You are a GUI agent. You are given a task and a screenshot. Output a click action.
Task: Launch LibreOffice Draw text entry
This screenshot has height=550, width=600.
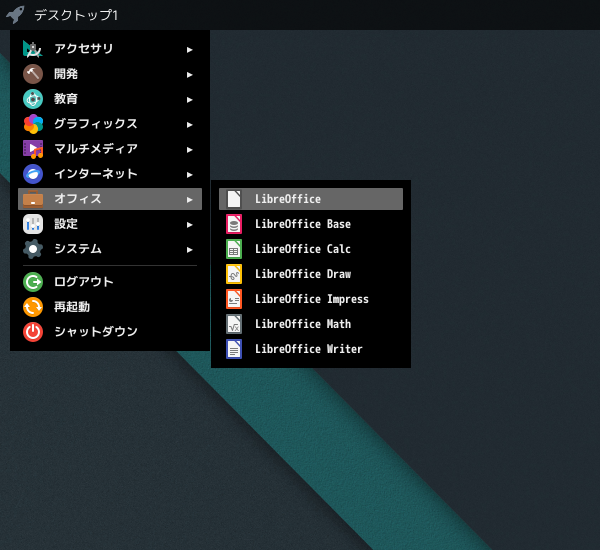[x=303, y=274]
